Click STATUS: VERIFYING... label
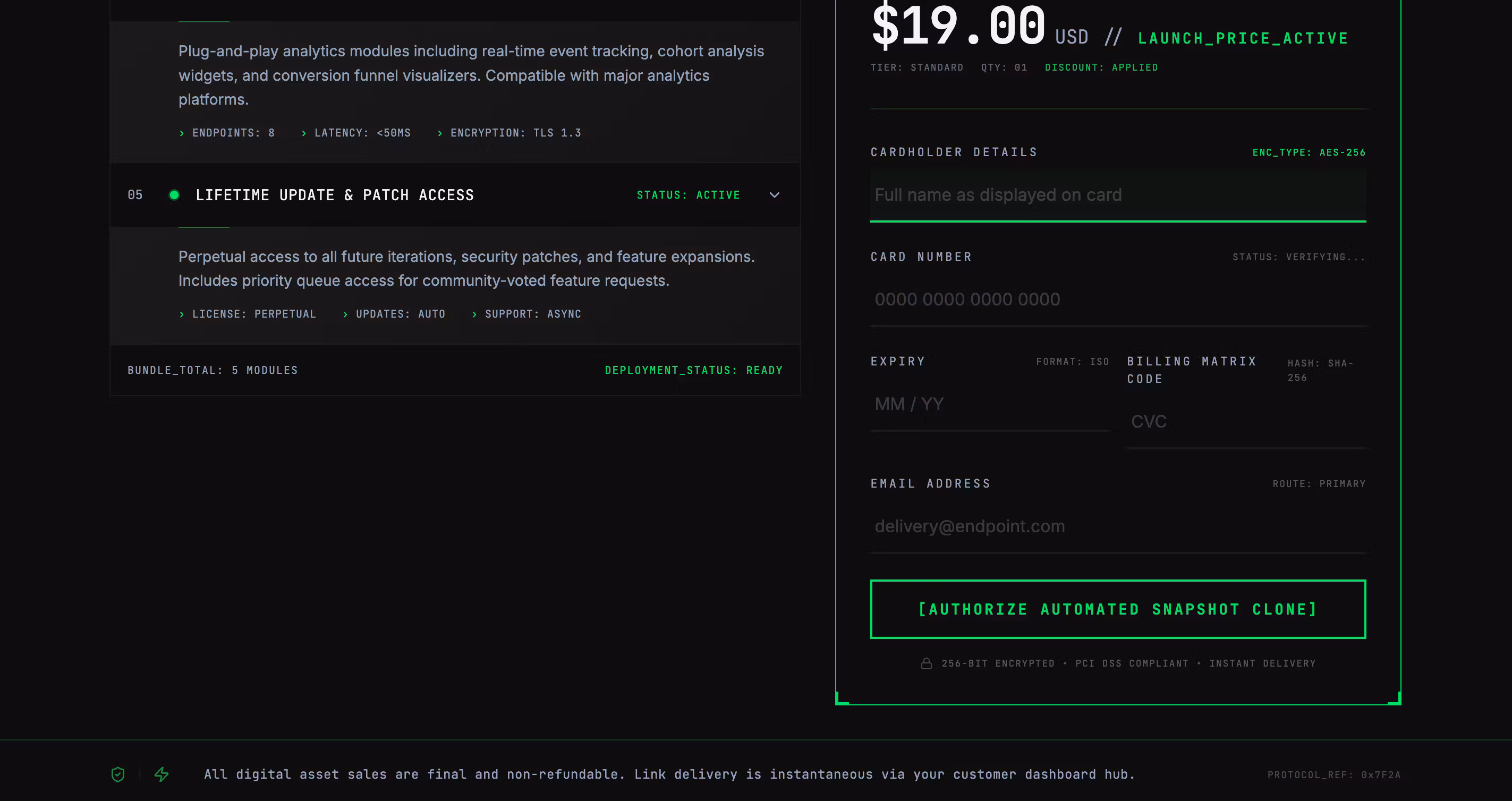 (x=1298, y=257)
